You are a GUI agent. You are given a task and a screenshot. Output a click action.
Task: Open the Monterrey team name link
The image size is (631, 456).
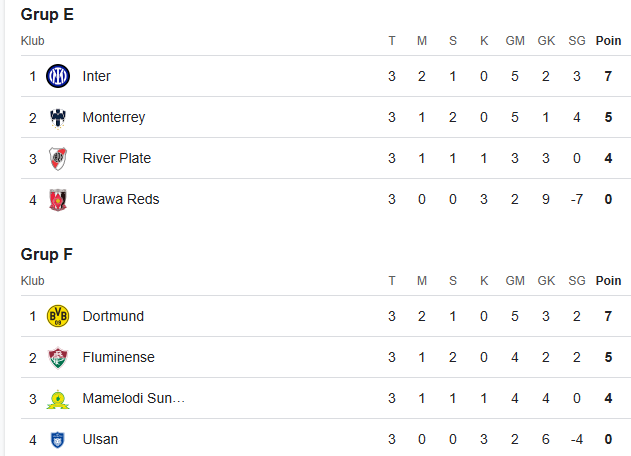114,117
